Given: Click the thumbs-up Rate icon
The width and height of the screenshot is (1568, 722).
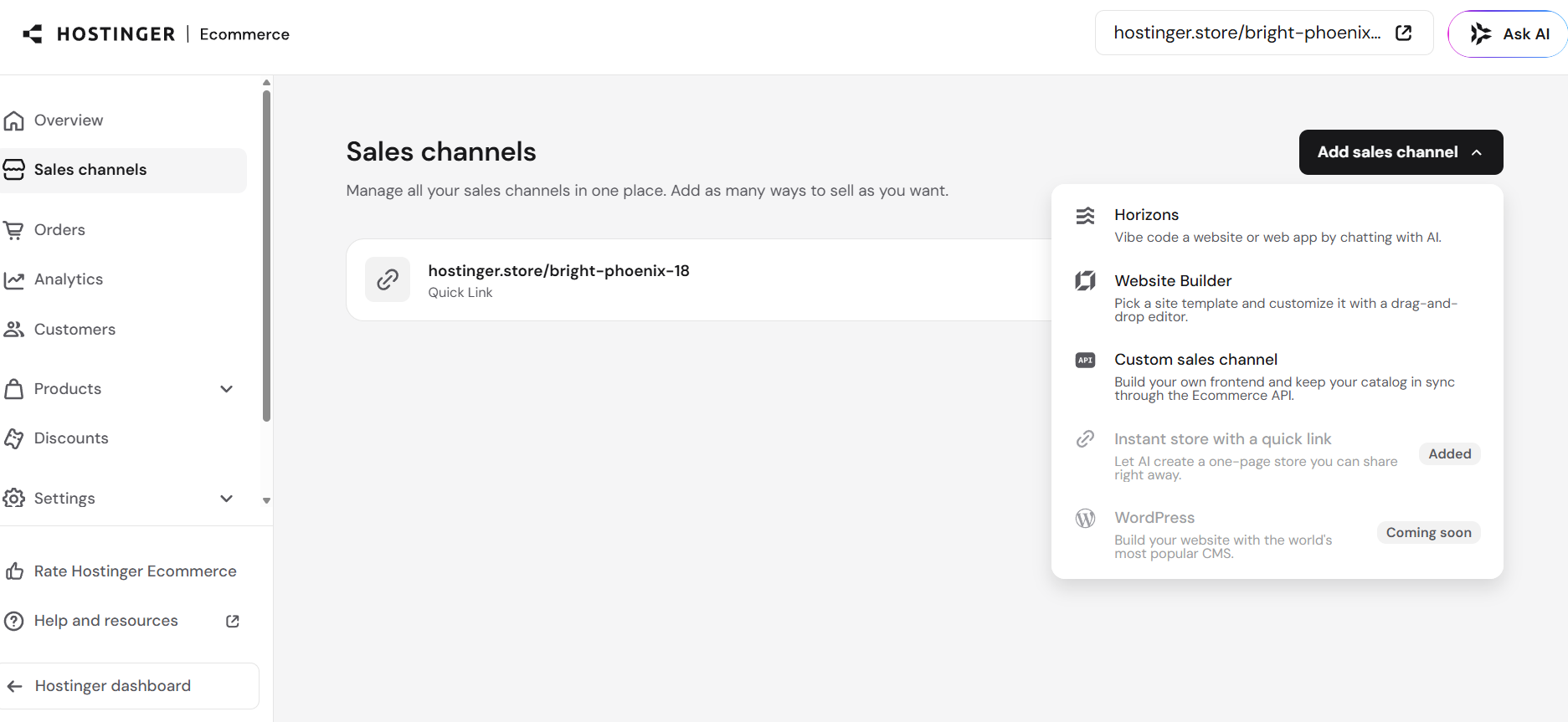Looking at the screenshot, I should [14, 571].
